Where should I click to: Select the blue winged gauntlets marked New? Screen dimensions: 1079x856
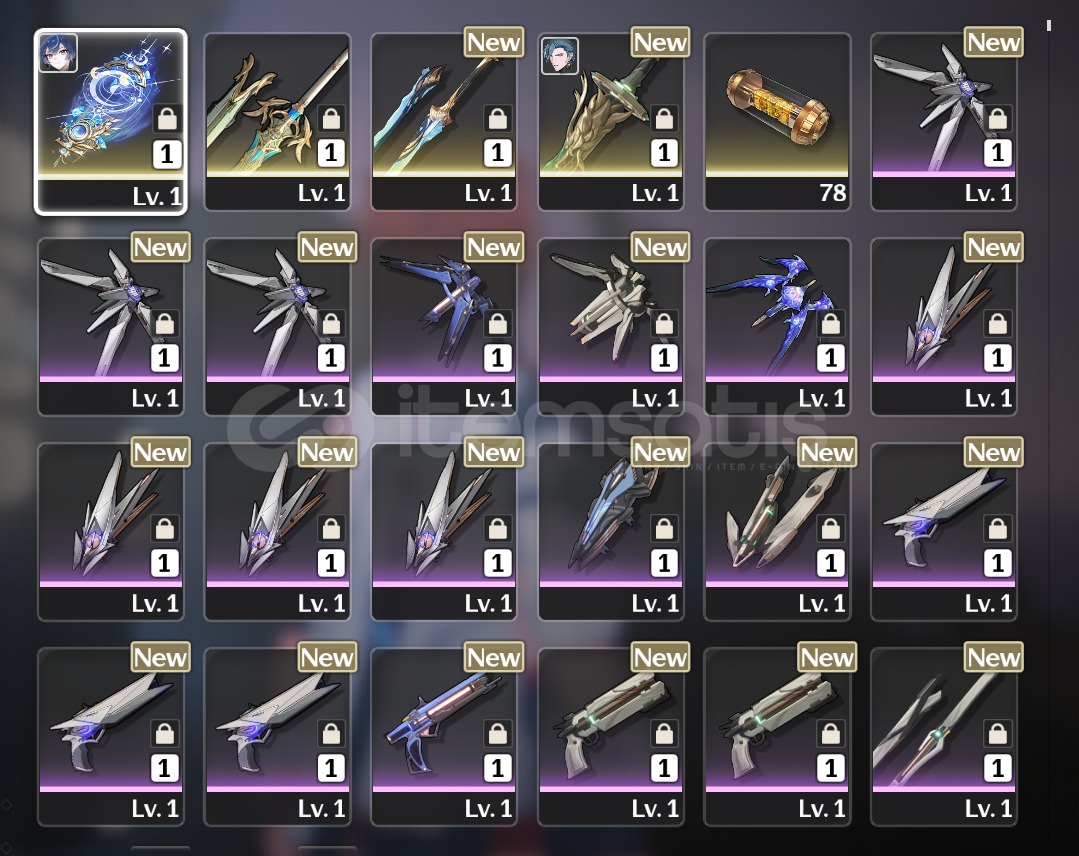coord(444,327)
